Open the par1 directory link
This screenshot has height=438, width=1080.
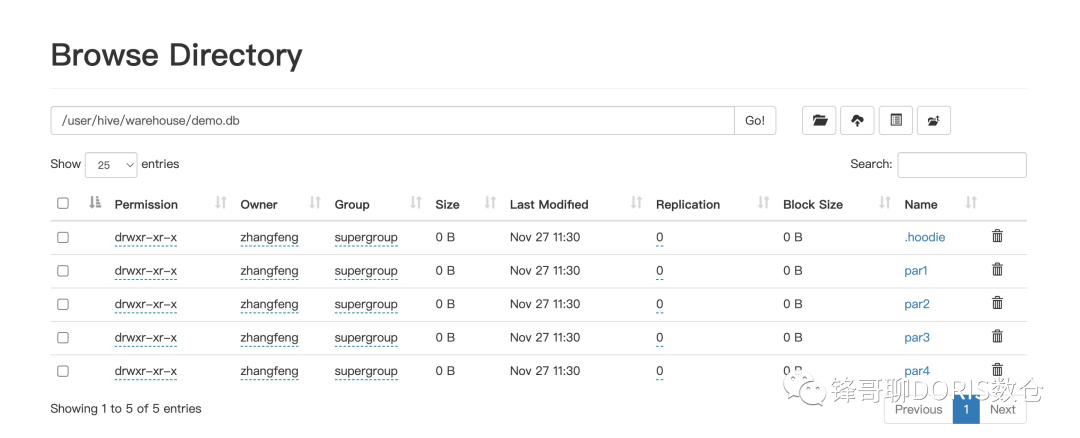click(916, 270)
